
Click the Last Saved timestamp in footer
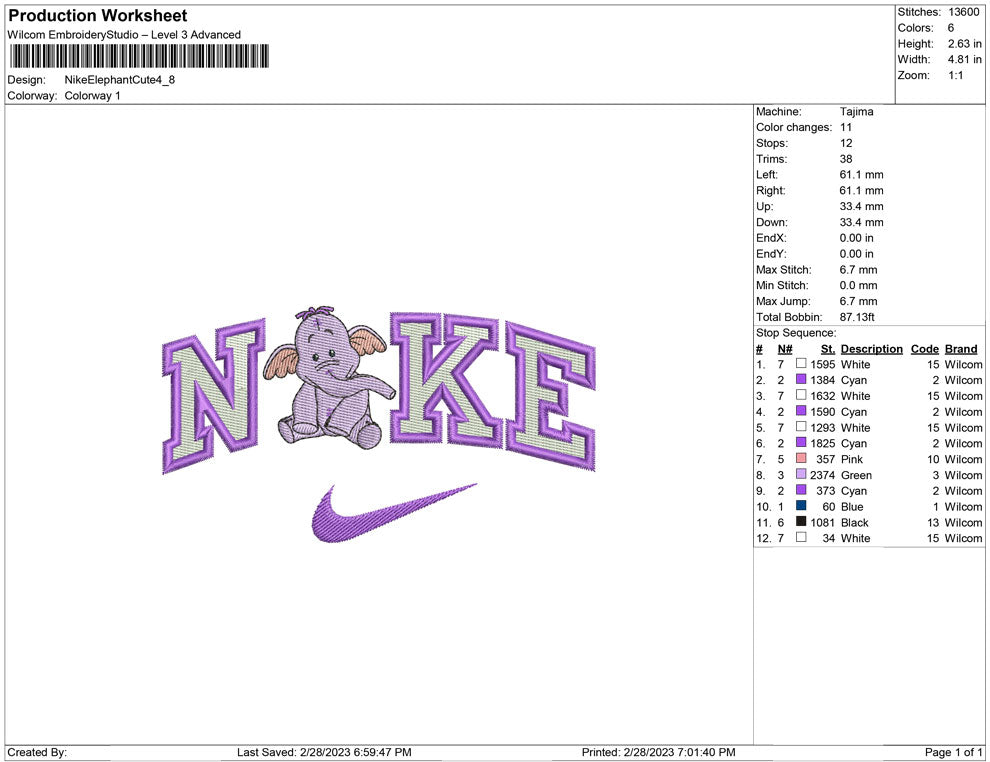tap(324, 752)
